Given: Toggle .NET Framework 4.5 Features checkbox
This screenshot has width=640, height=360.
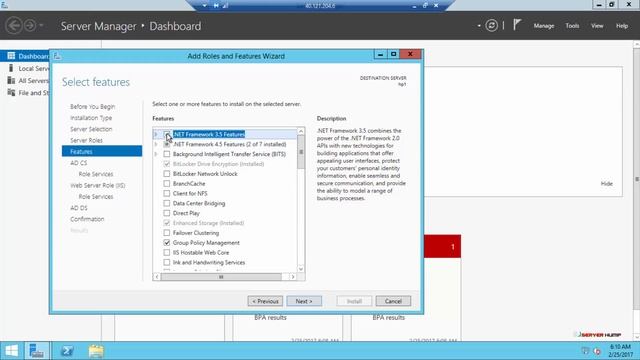Looking at the screenshot, I should coord(167,144).
